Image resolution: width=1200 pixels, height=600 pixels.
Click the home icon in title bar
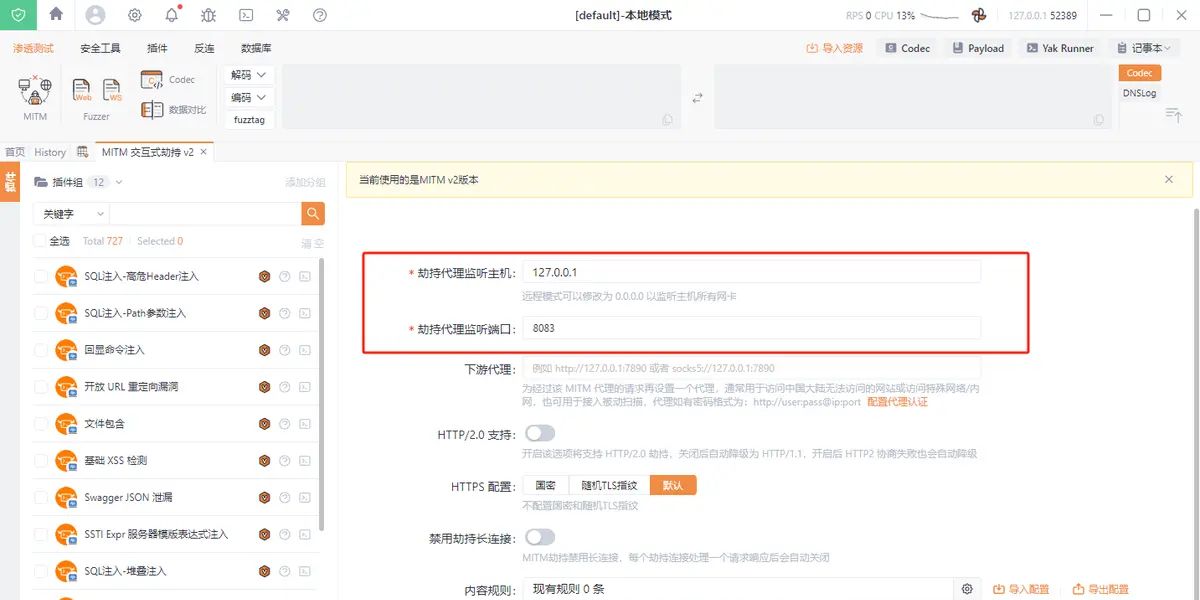[x=56, y=15]
